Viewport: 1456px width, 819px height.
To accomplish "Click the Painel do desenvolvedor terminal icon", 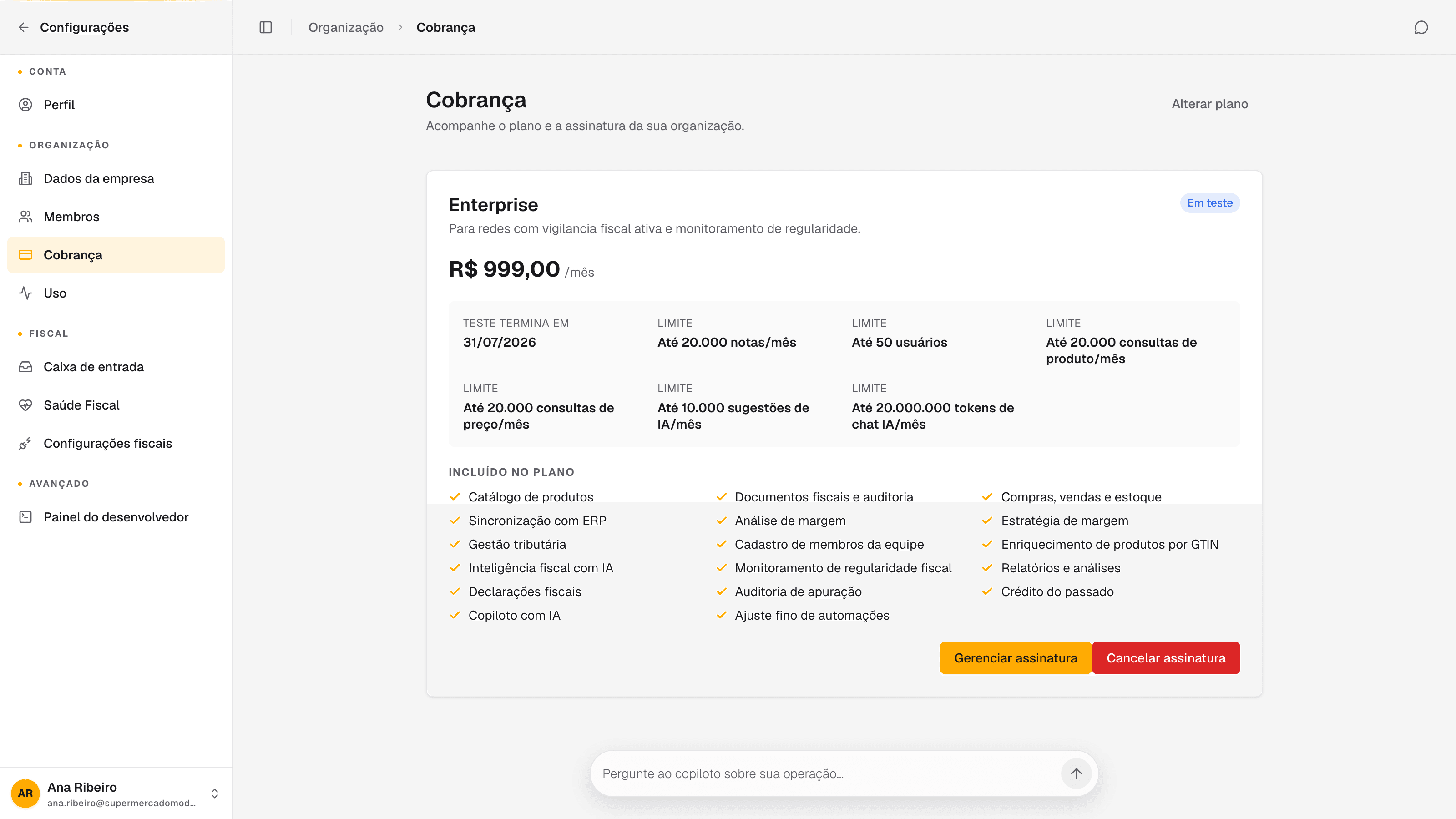I will tap(25, 517).
